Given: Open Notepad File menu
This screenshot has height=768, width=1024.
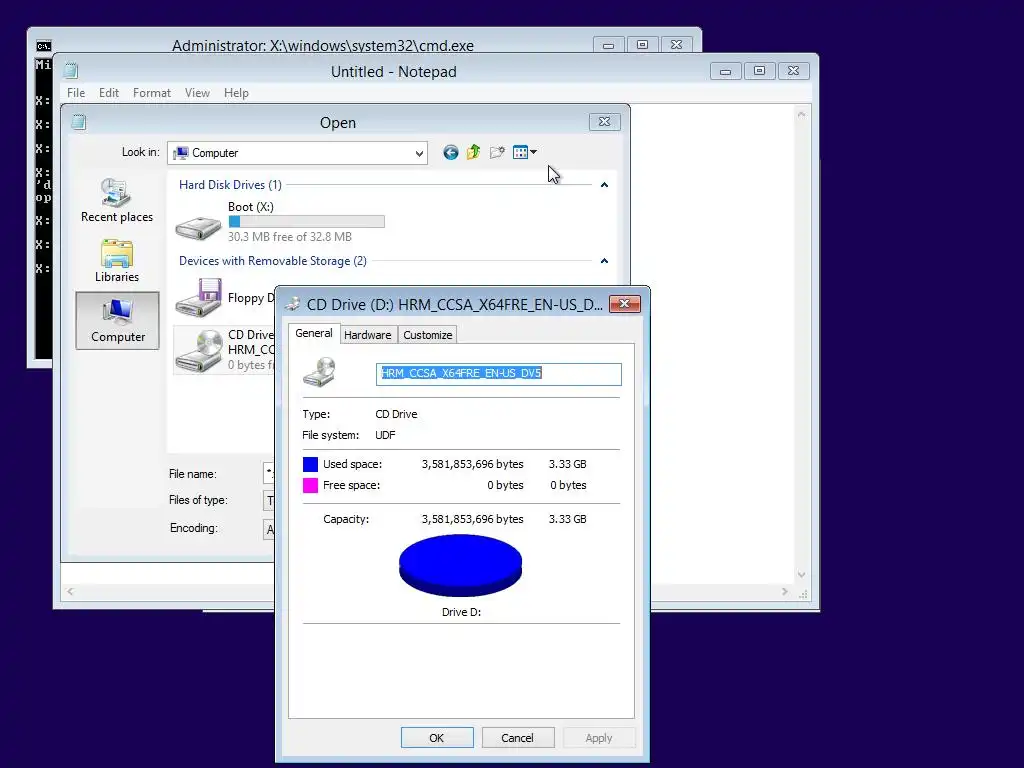Looking at the screenshot, I should pyautogui.click(x=76, y=93).
